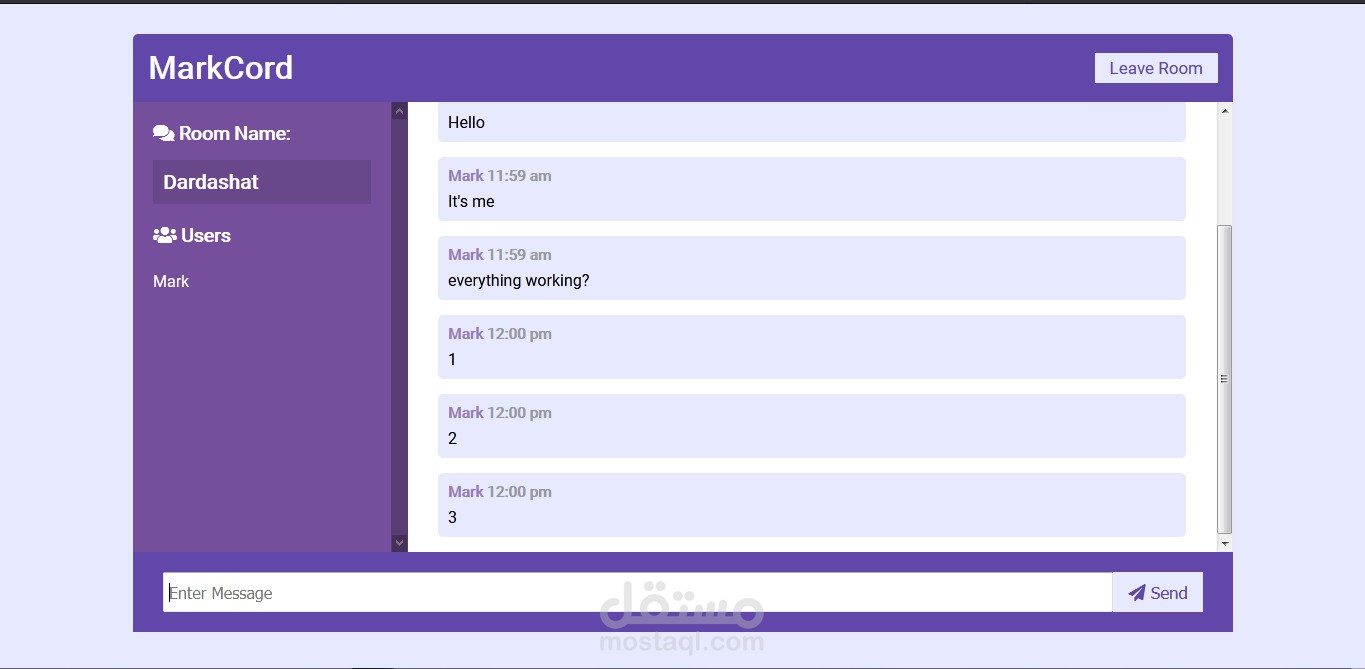Click the MarkCord logo in the header

[220, 67]
